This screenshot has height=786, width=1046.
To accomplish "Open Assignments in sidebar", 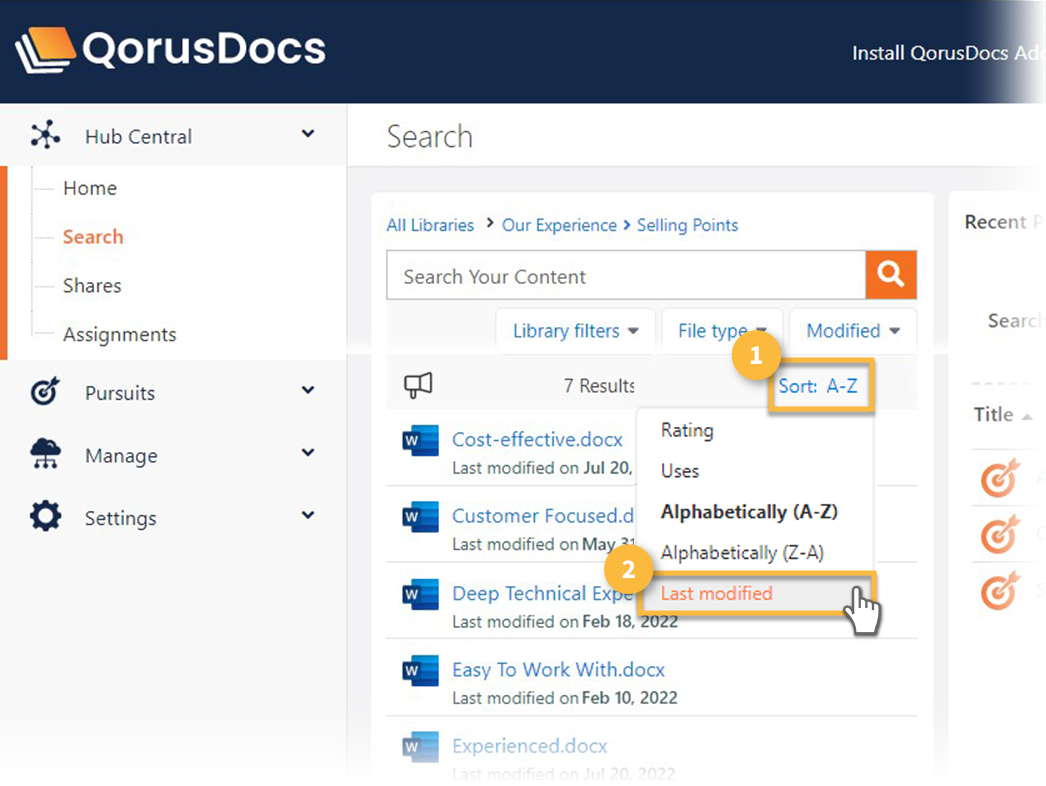I will click(x=119, y=334).
